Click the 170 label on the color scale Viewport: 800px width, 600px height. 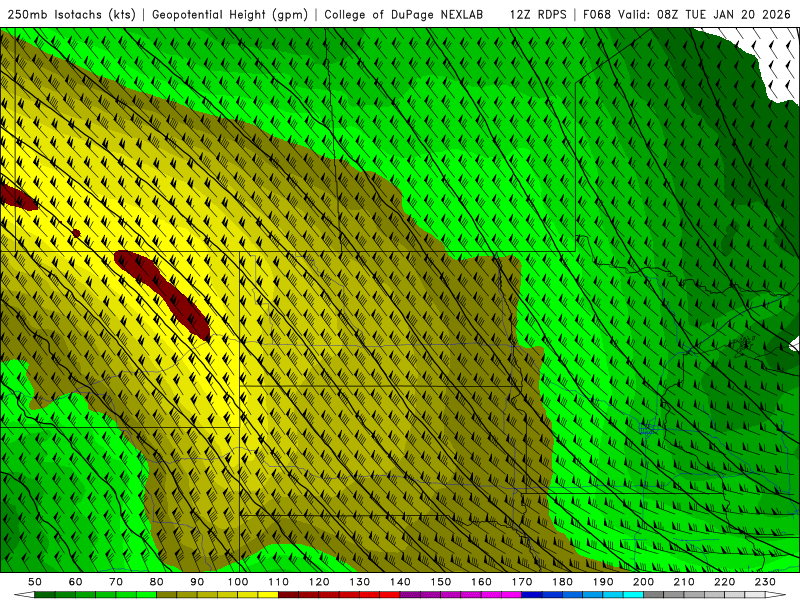click(522, 582)
